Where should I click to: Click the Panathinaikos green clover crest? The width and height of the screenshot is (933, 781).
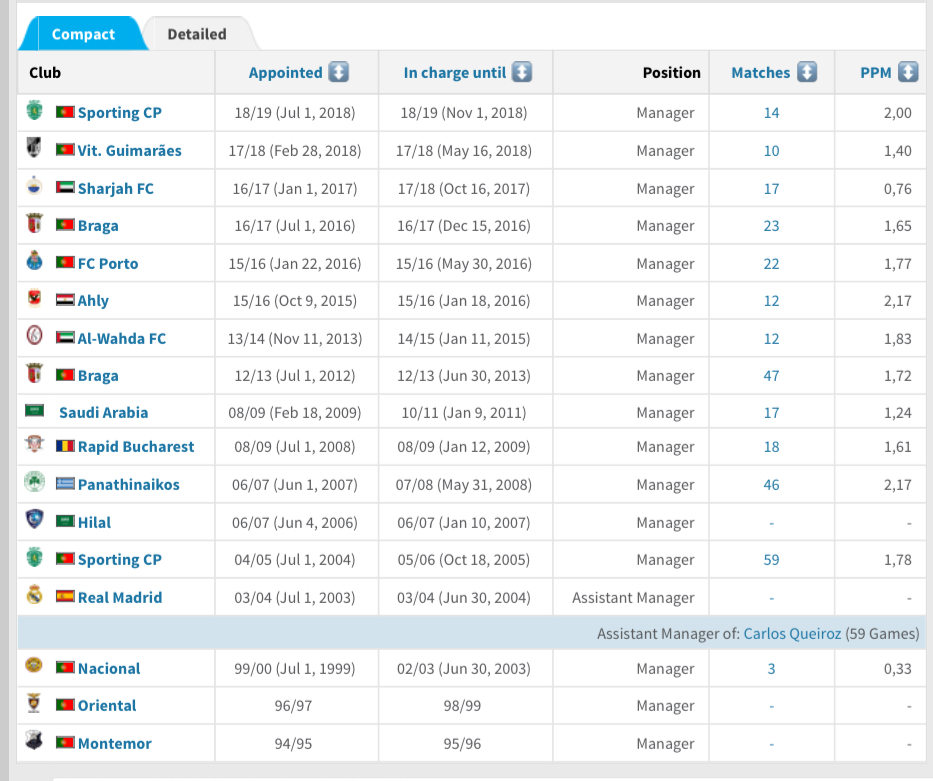click(x=35, y=483)
